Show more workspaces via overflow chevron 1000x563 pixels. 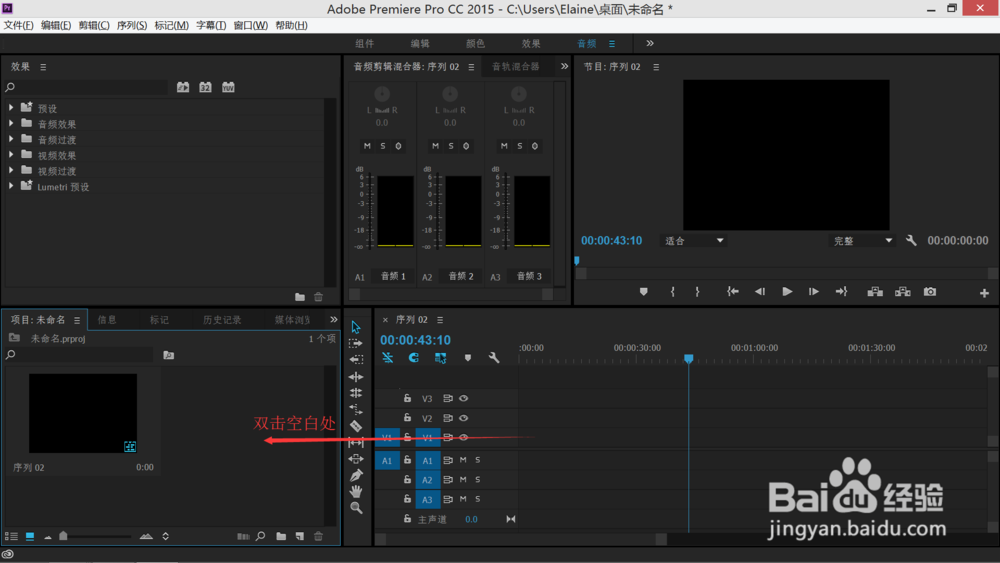click(650, 43)
